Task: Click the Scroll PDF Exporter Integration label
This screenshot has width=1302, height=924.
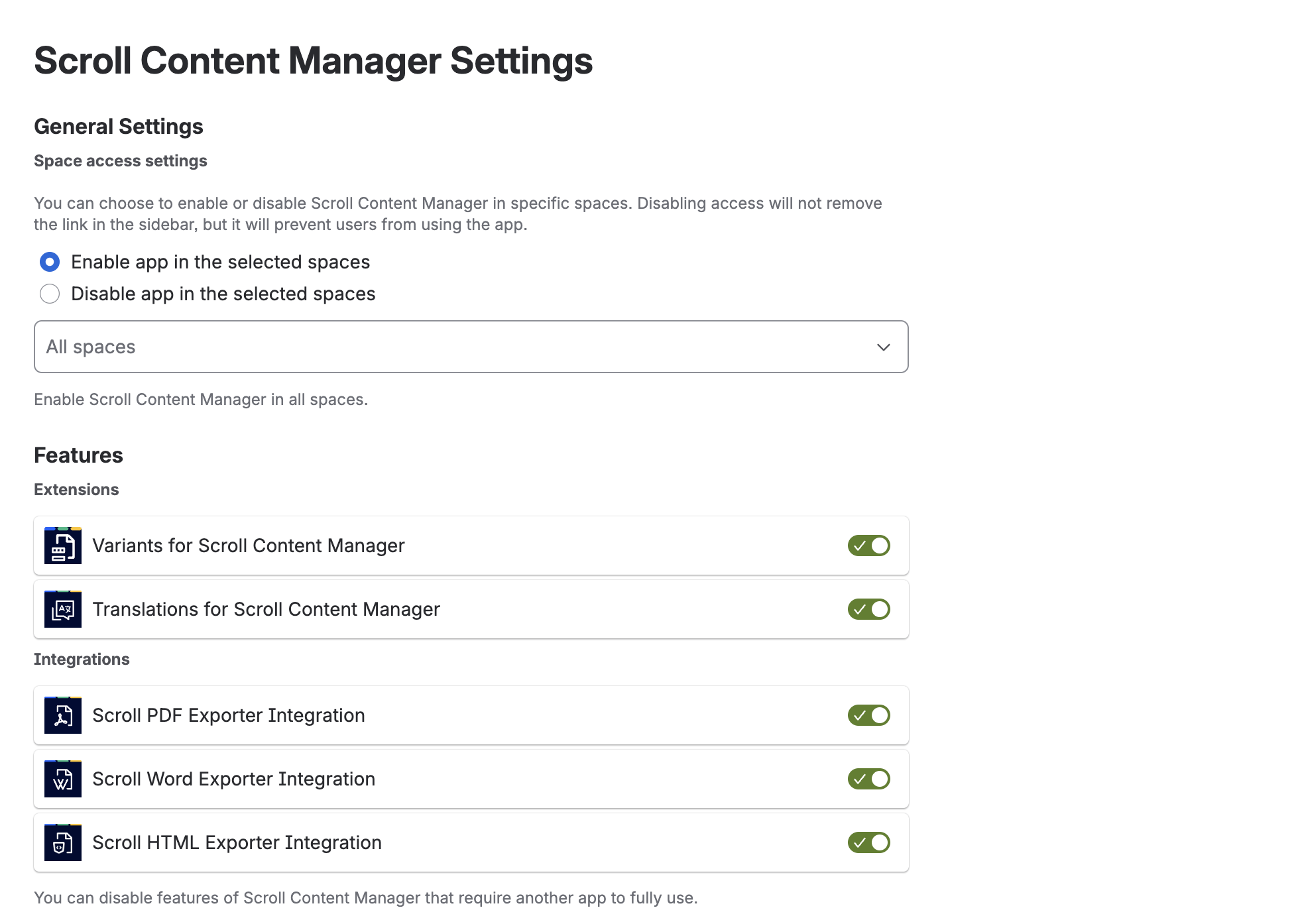Action: 229,715
